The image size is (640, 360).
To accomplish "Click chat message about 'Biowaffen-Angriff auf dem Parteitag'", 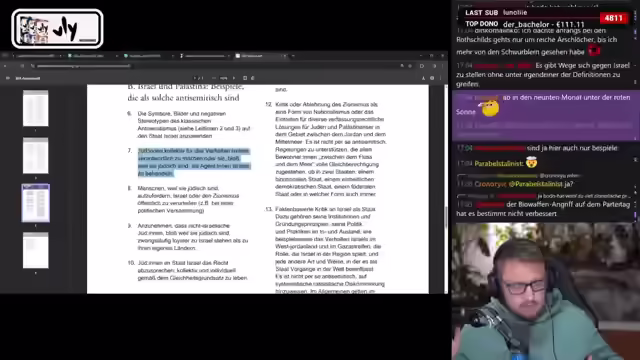I will pos(543,209).
